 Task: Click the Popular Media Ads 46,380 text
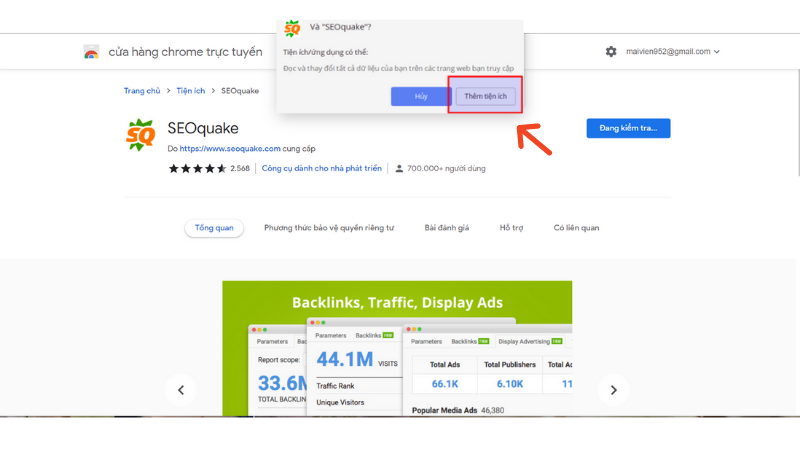[x=458, y=410]
